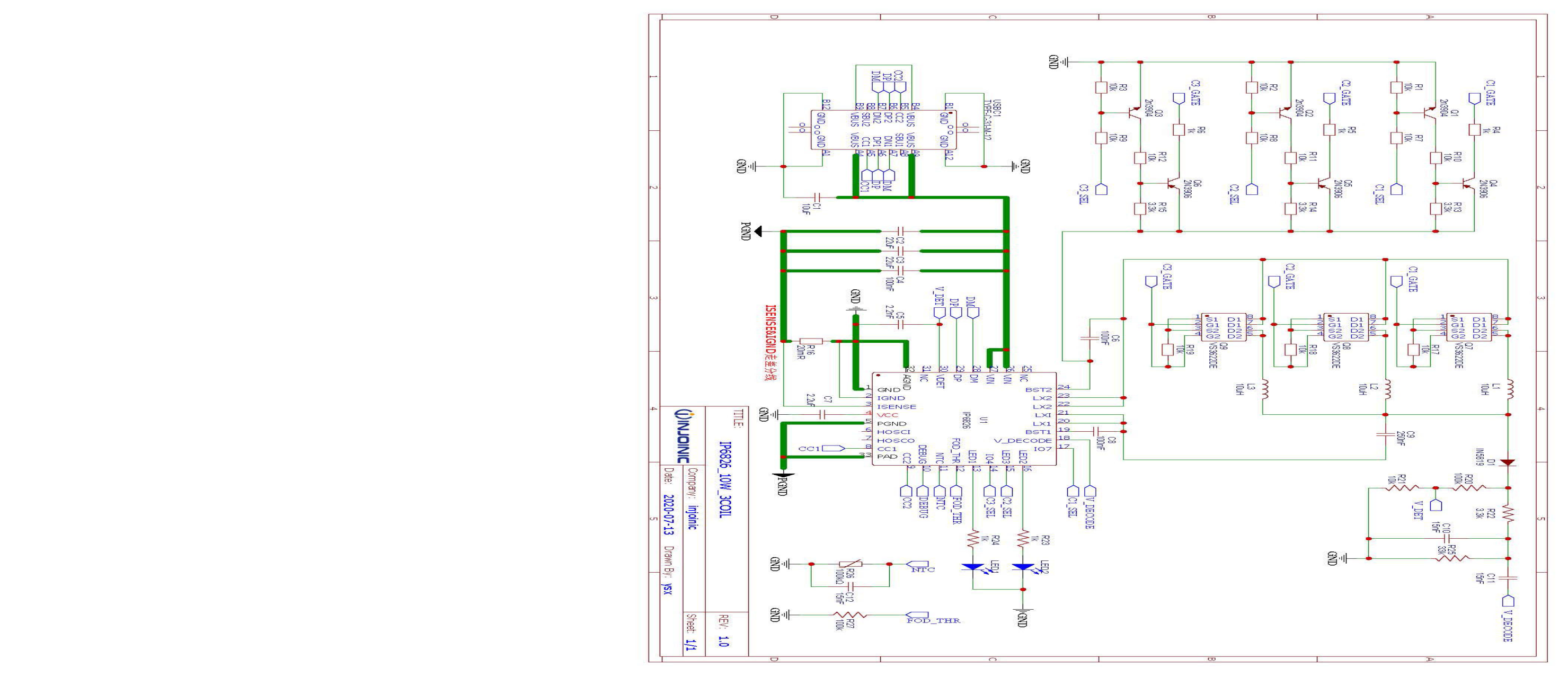
Task: Click the Q7 VS3622DE MOSFET package
Action: [x=1469, y=327]
